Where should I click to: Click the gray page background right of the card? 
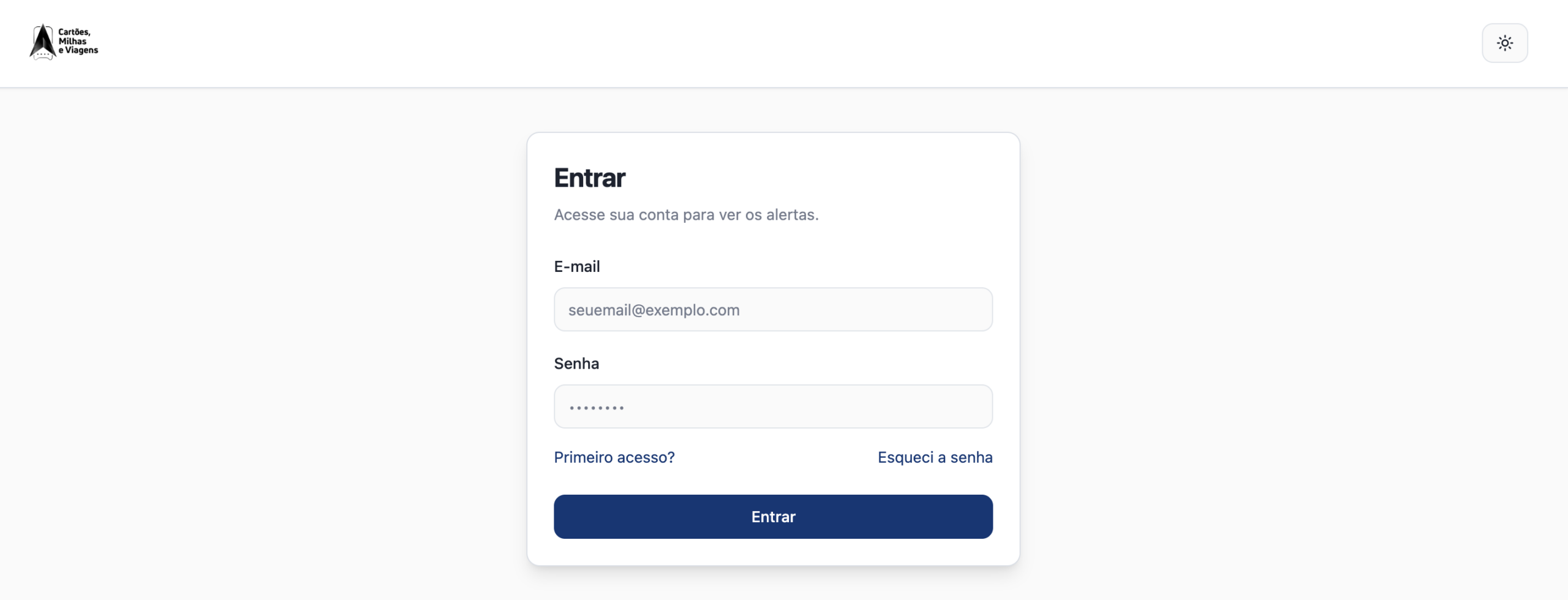point(1286,343)
